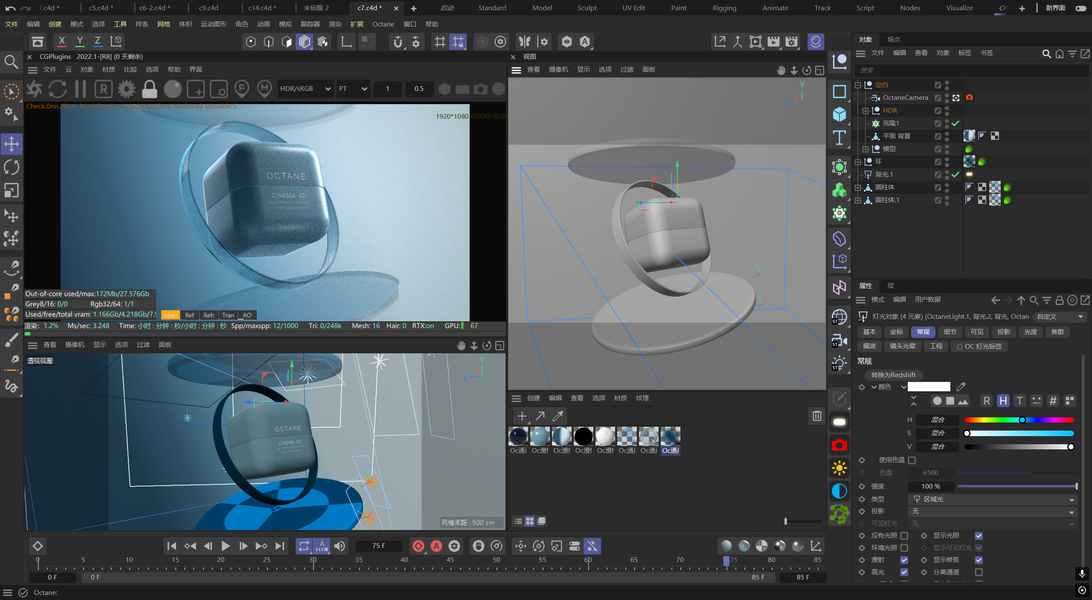This screenshot has width=1092, height=600.
Task: Click the sun light icon in side palette
Action: (839, 468)
